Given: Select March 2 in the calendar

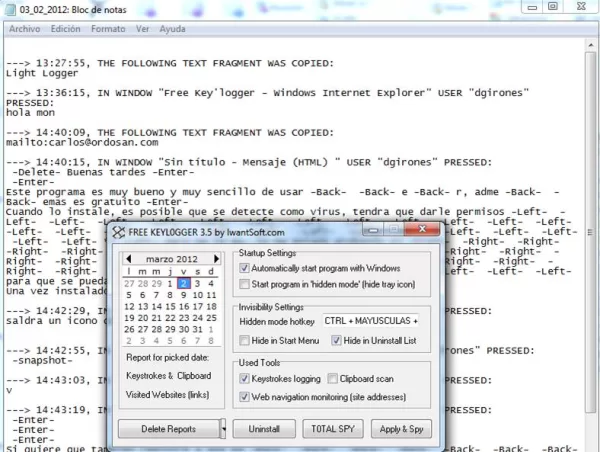Looking at the screenshot, I should tap(184, 284).
